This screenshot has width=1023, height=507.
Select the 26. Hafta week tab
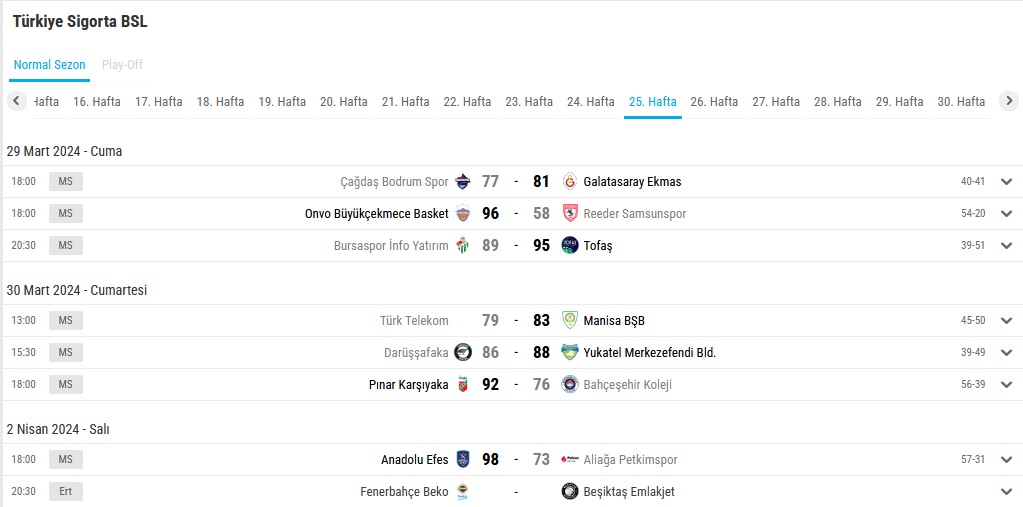point(714,102)
